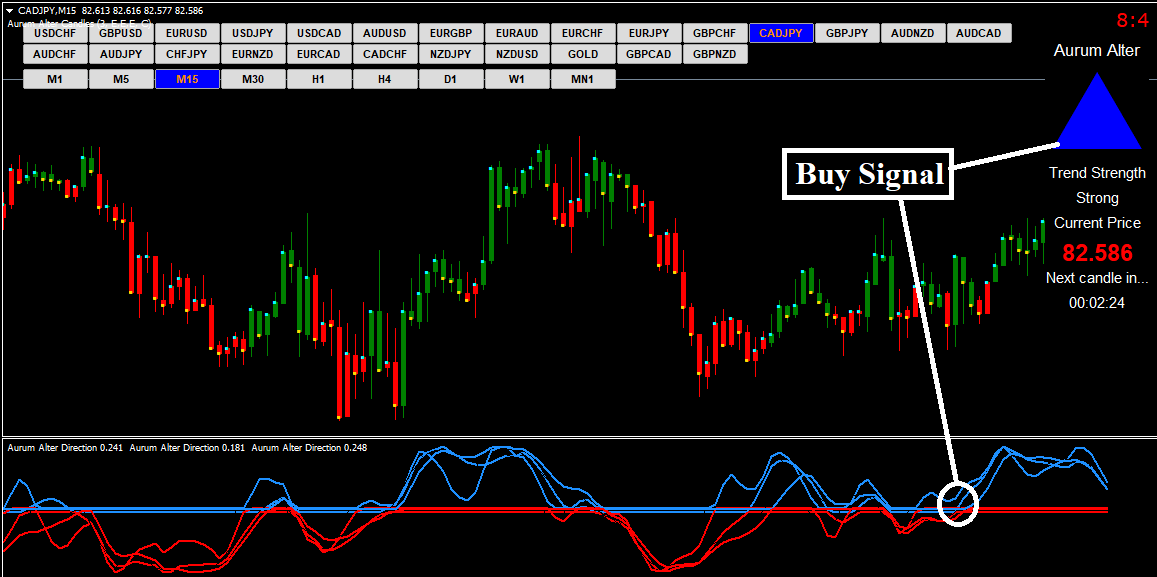This screenshot has width=1157, height=577.
Task: Switch to the M1 timeframe
Action: pyautogui.click(x=55, y=79)
